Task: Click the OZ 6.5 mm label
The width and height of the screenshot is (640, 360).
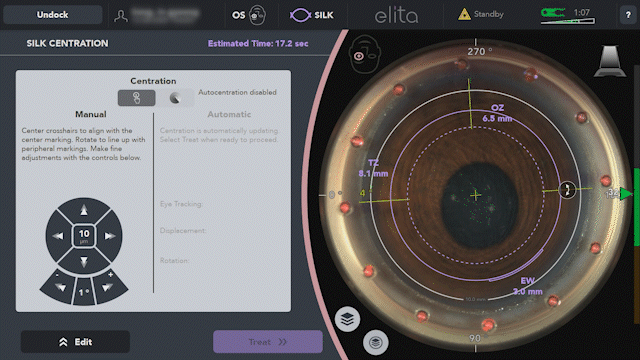Action: [497, 113]
